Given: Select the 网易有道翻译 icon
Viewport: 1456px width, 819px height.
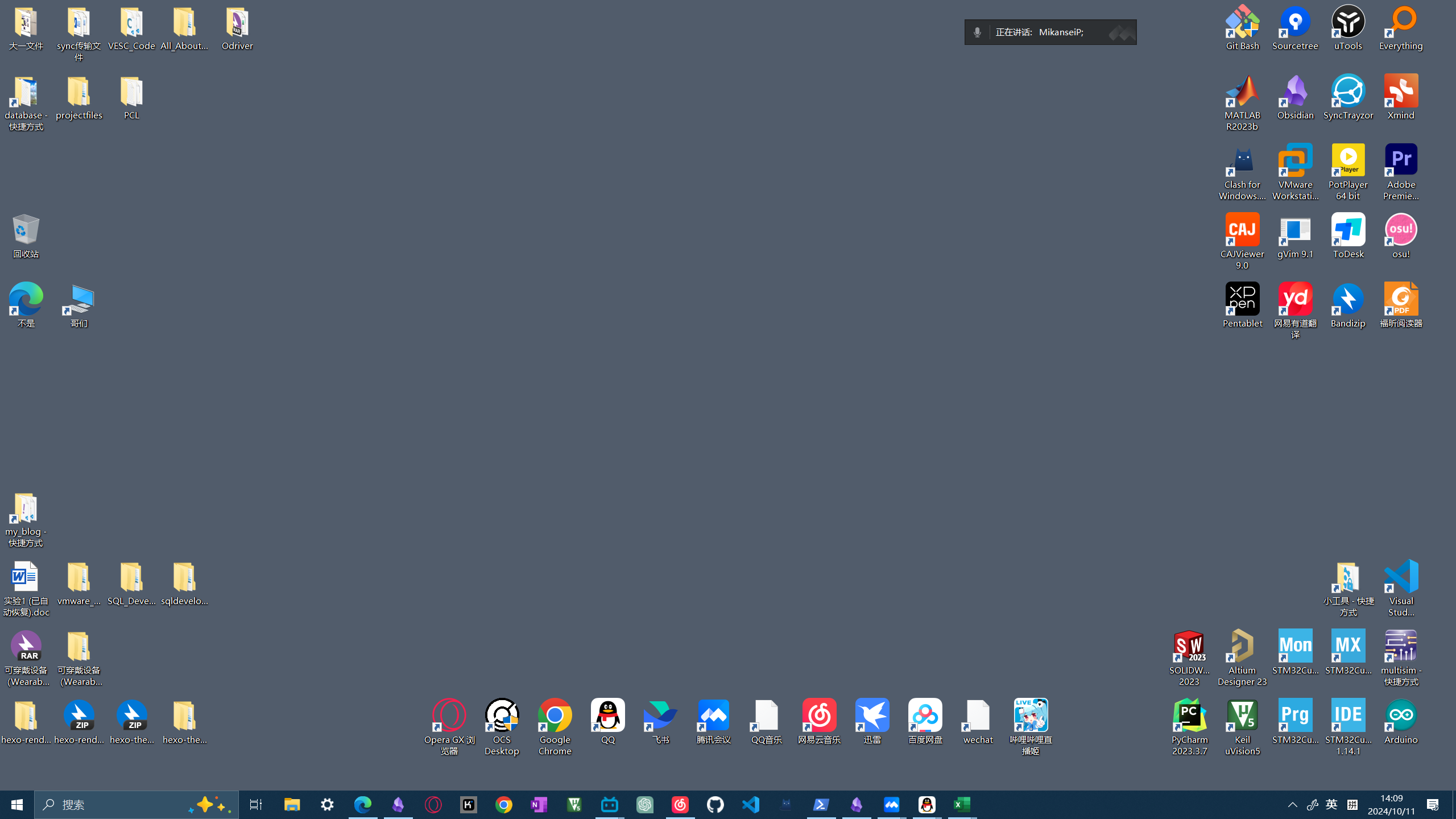Looking at the screenshot, I should [1295, 311].
